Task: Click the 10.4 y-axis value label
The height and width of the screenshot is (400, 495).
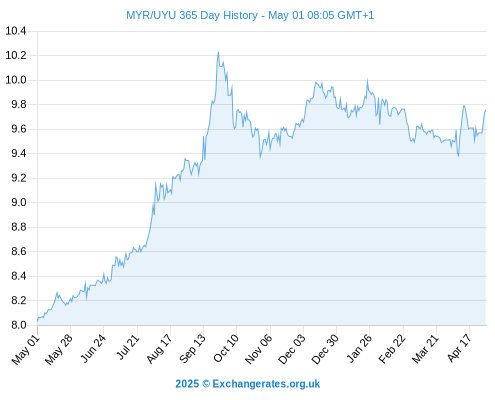Action: pos(16,31)
